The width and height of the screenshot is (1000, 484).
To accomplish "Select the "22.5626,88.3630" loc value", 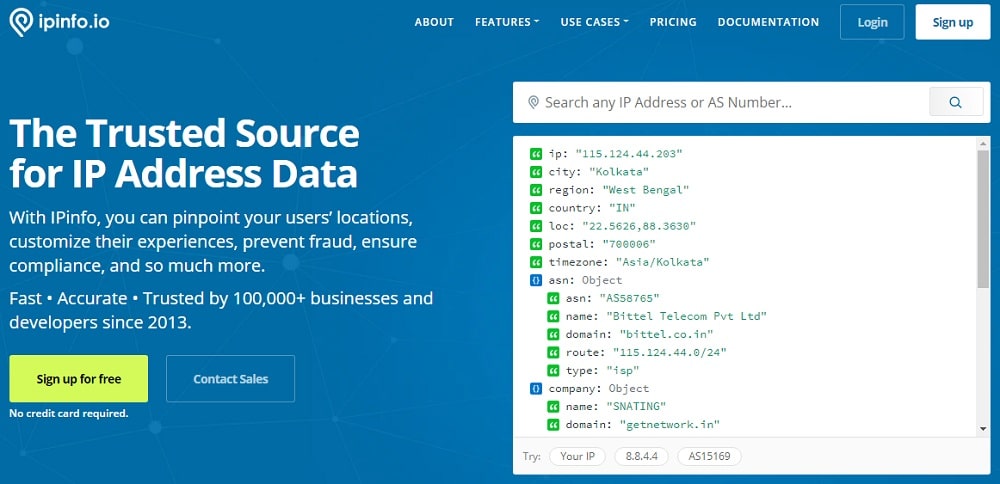I will click(x=639, y=226).
